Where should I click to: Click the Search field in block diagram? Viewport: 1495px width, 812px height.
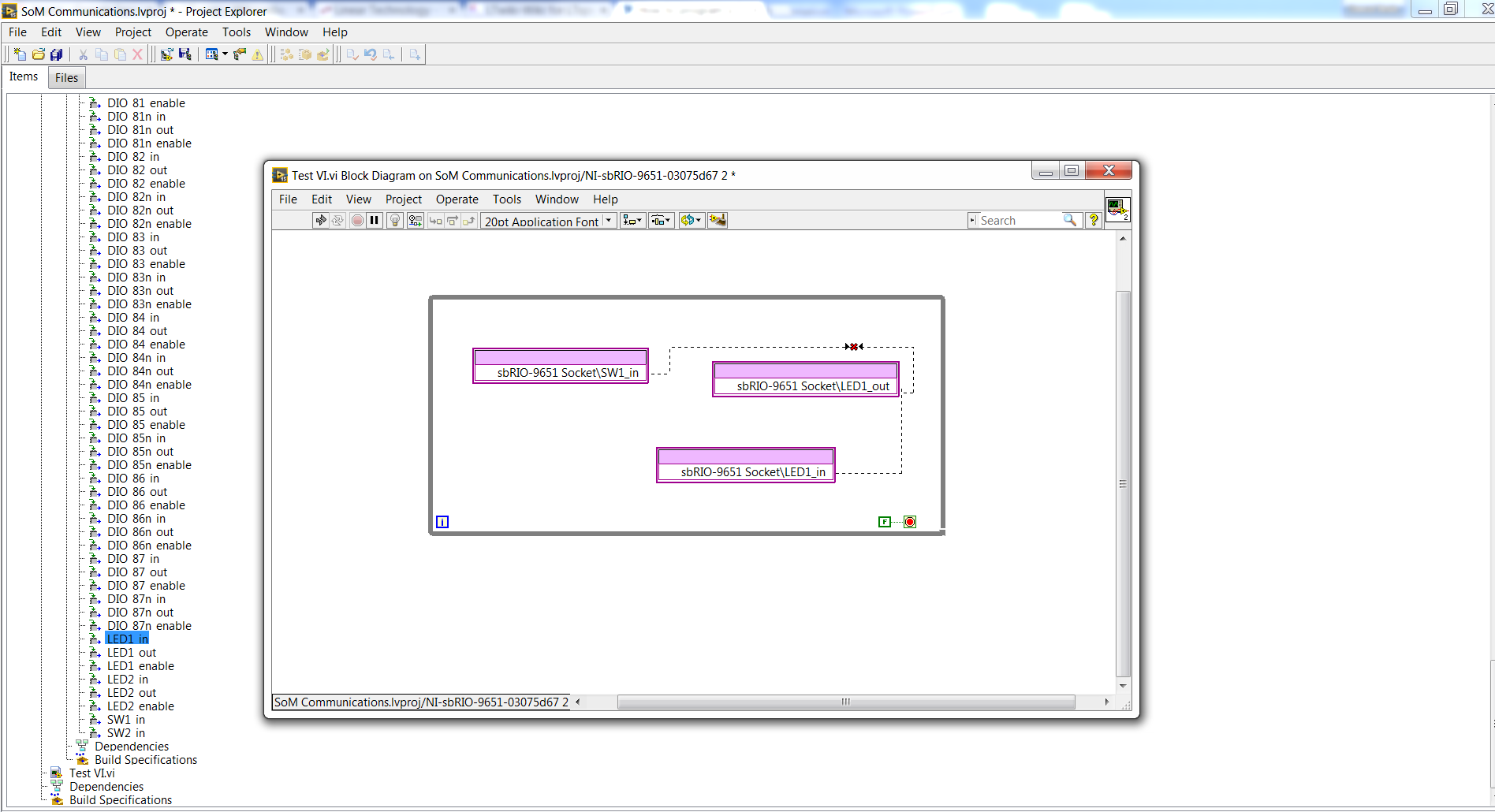click(1017, 221)
